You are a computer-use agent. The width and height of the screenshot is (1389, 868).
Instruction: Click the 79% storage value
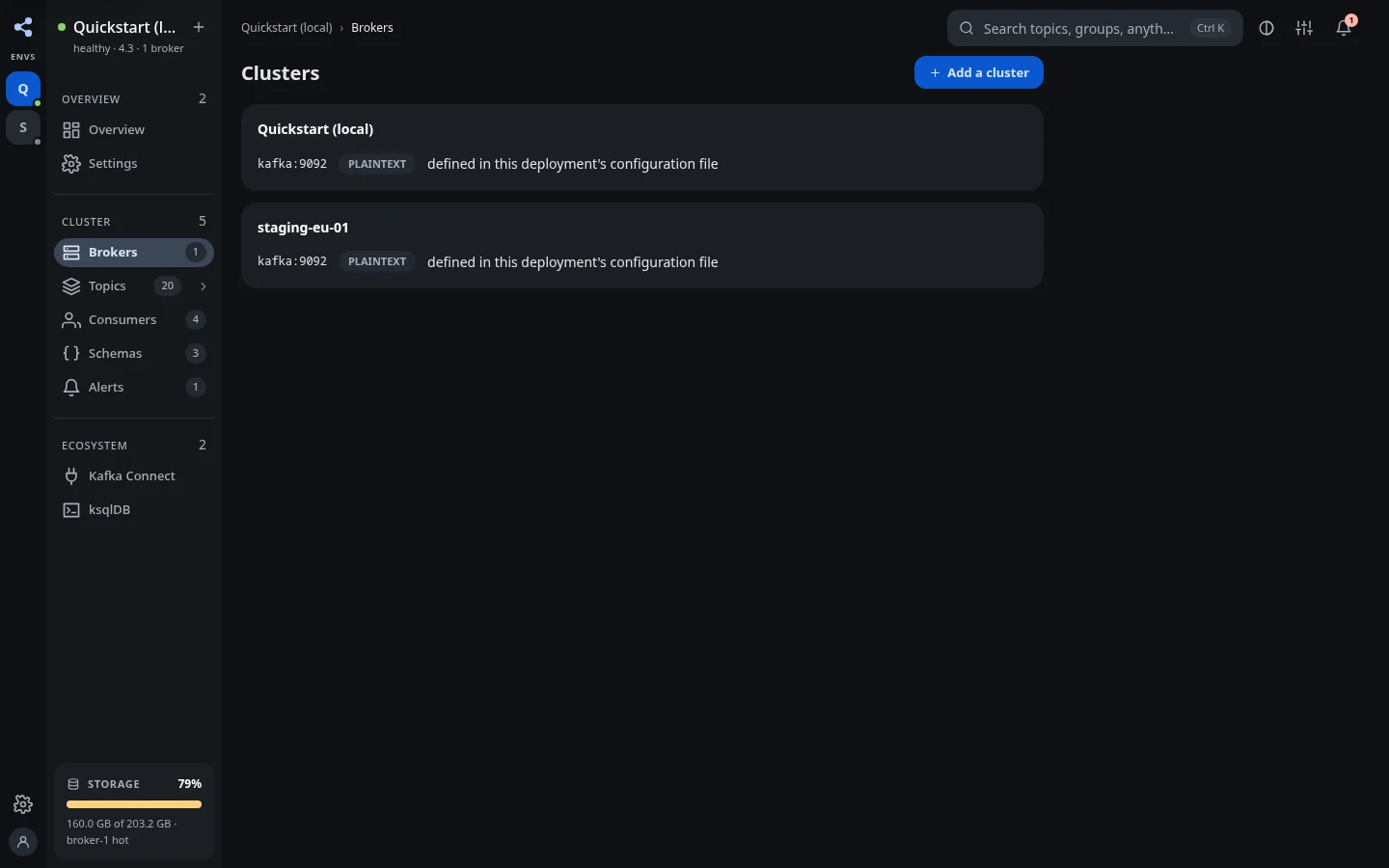tap(190, 784)
